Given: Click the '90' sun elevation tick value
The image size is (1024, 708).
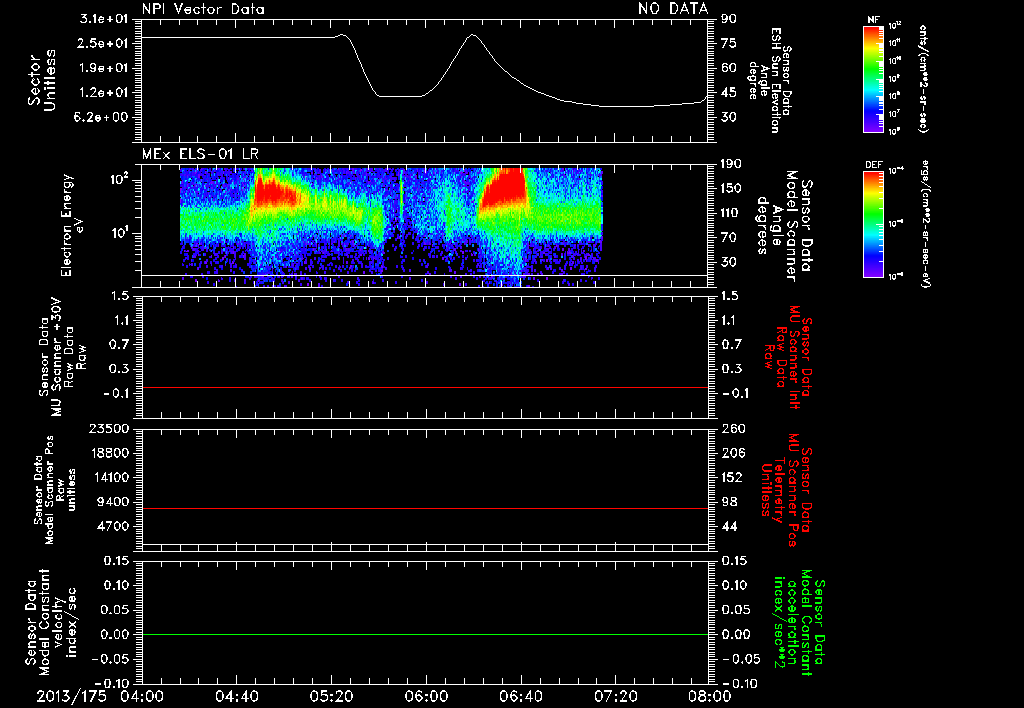Looking at the screenshot, I should [x=729, y=19].
